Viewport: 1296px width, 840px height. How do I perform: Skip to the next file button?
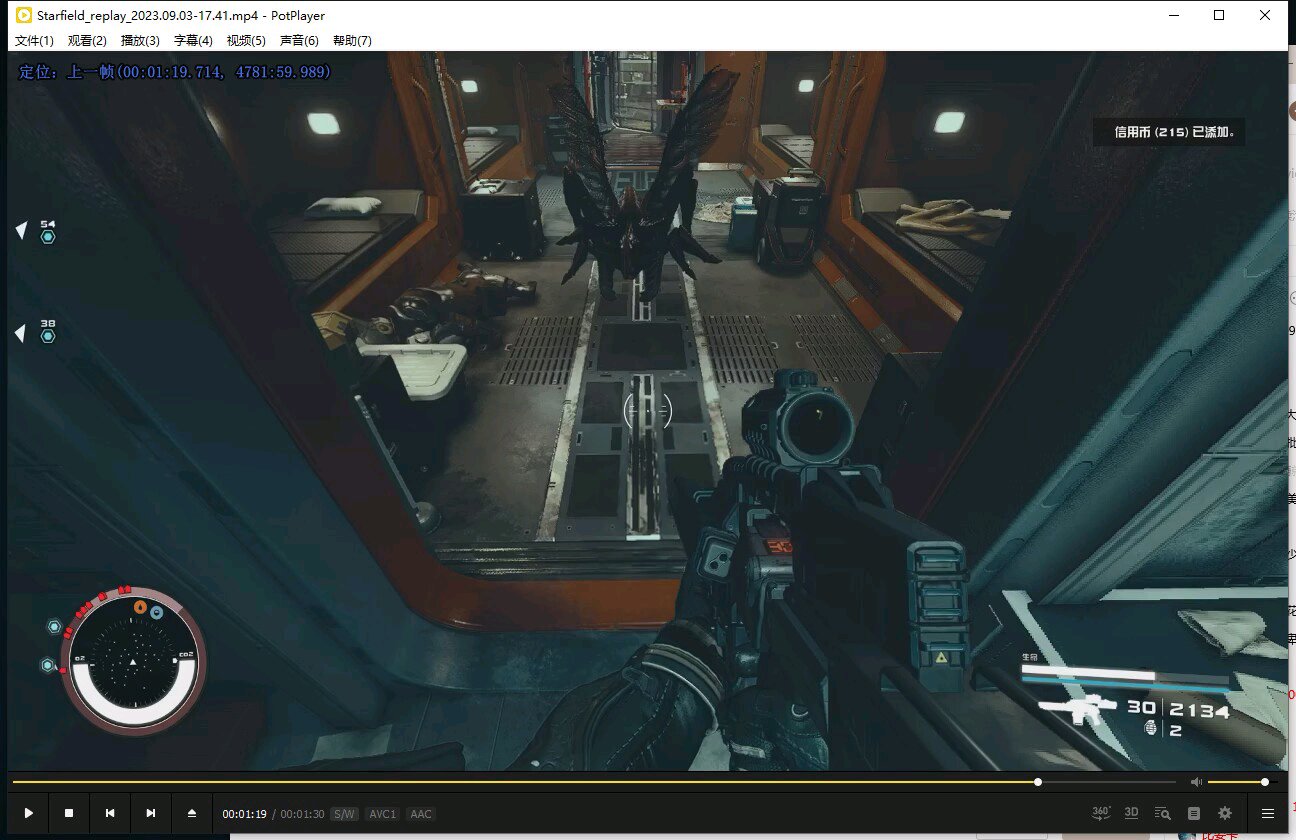click(151, 813)
